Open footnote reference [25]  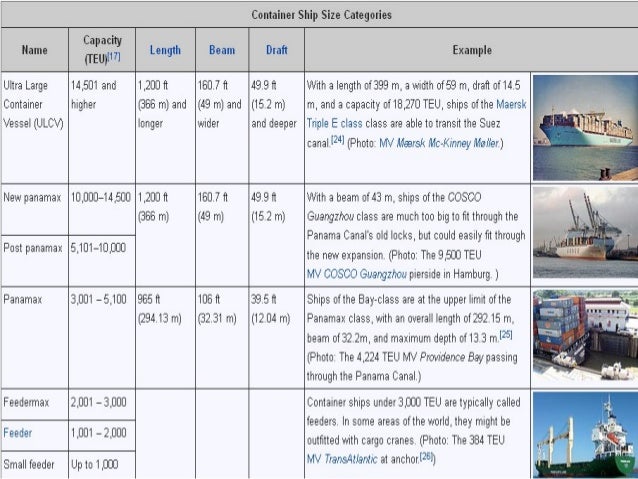click(x=505, y=335)
